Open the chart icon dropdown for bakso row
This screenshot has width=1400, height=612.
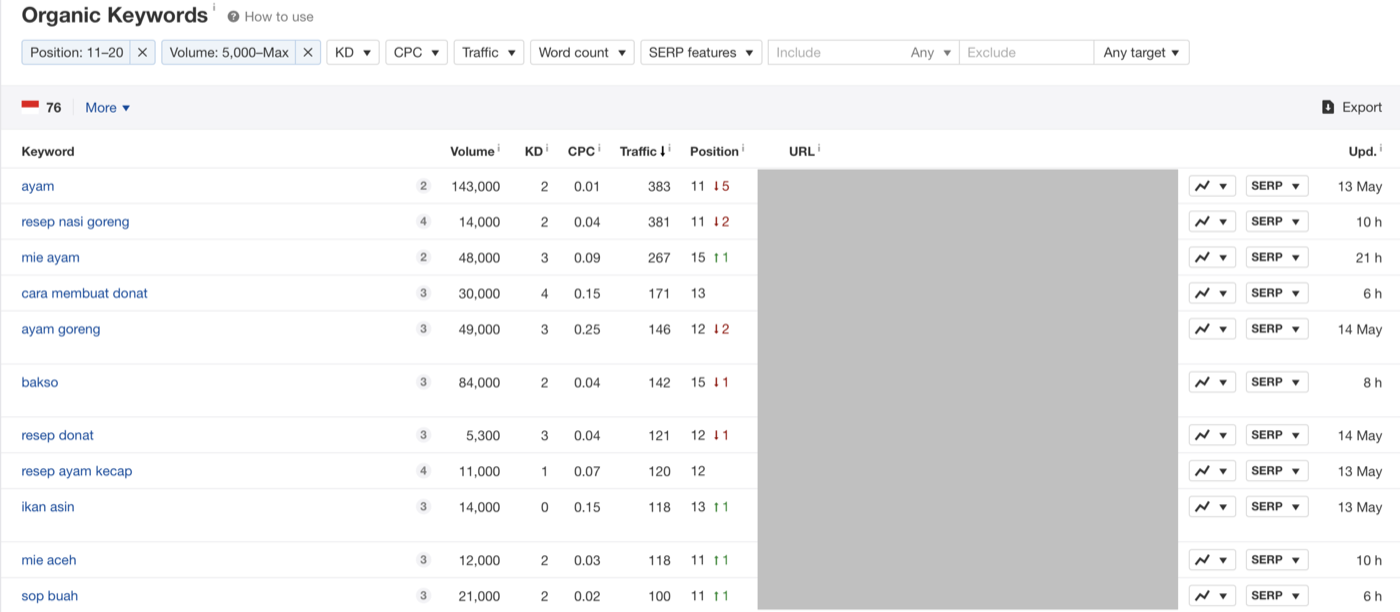coord(1212,382)
